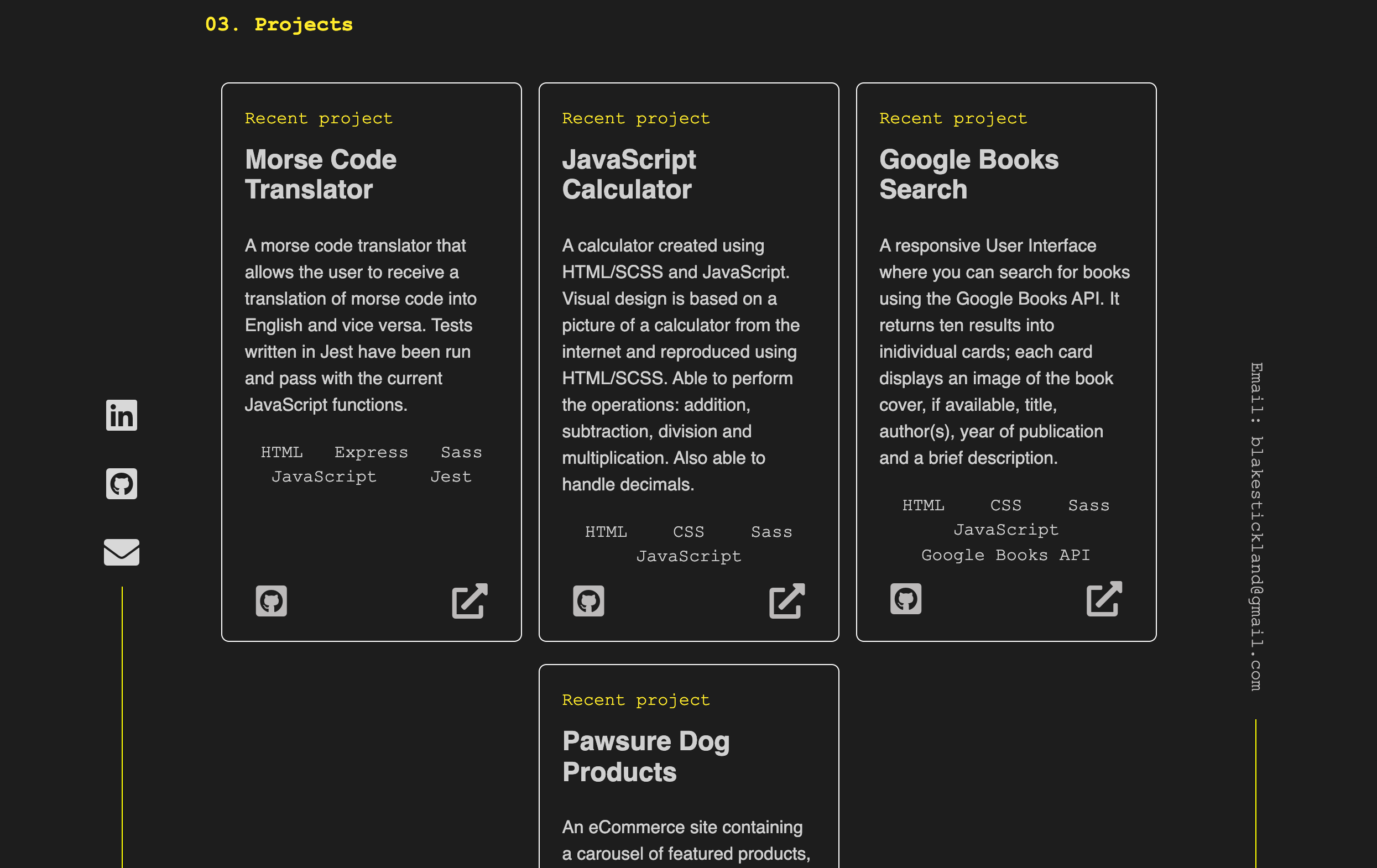Open Morse Code Translator GitHub repo icon
This screenshot has height=868, width=1377.
point(271,601)
